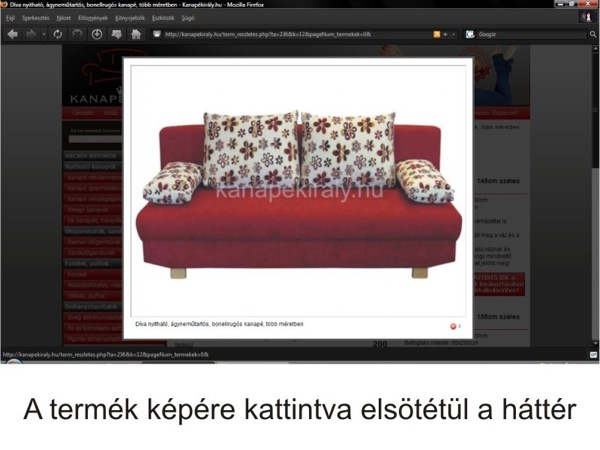Click the 155cm széles heading text
Image resolution: width=600 pixels, height=450 pixels.
(498, 317)
